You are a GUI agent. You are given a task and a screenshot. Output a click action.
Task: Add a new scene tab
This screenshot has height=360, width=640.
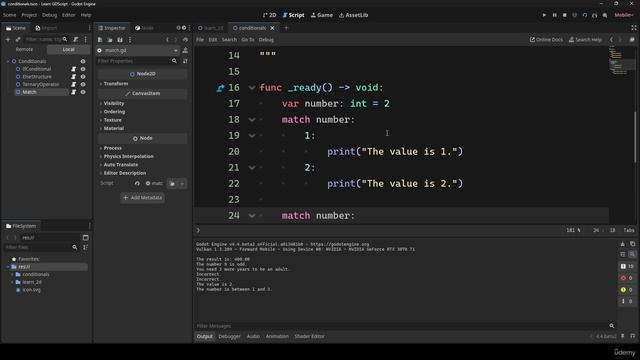(x=286, y=28)
